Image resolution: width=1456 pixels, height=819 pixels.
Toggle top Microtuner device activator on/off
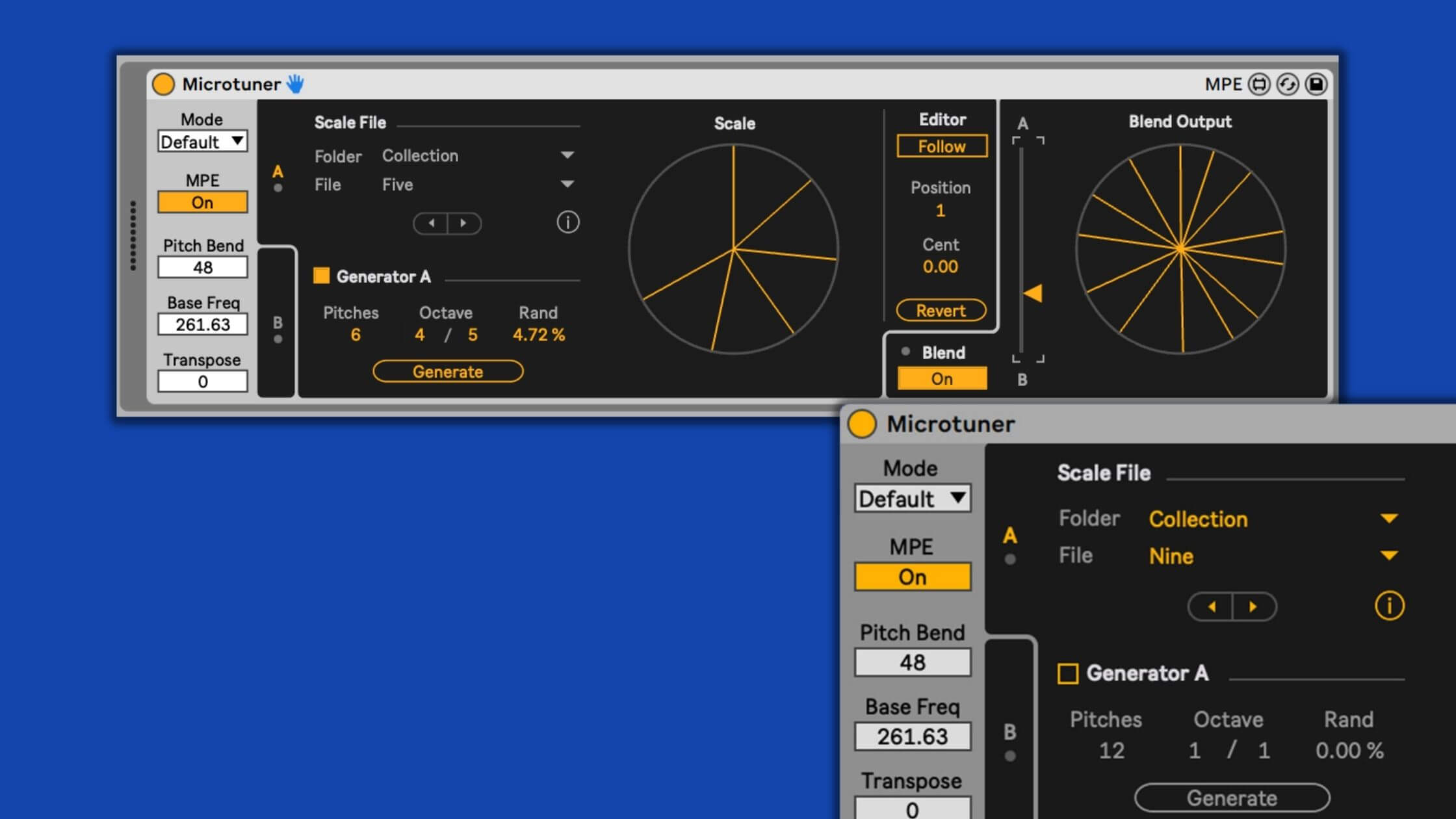(x=163, y=84)
